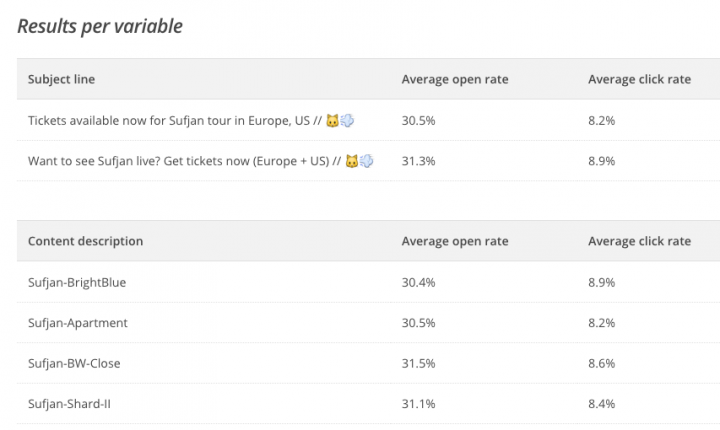Select 'Want to see Sufjan live?' subject line
720x430 pixels.
click(x=180, y=161)
